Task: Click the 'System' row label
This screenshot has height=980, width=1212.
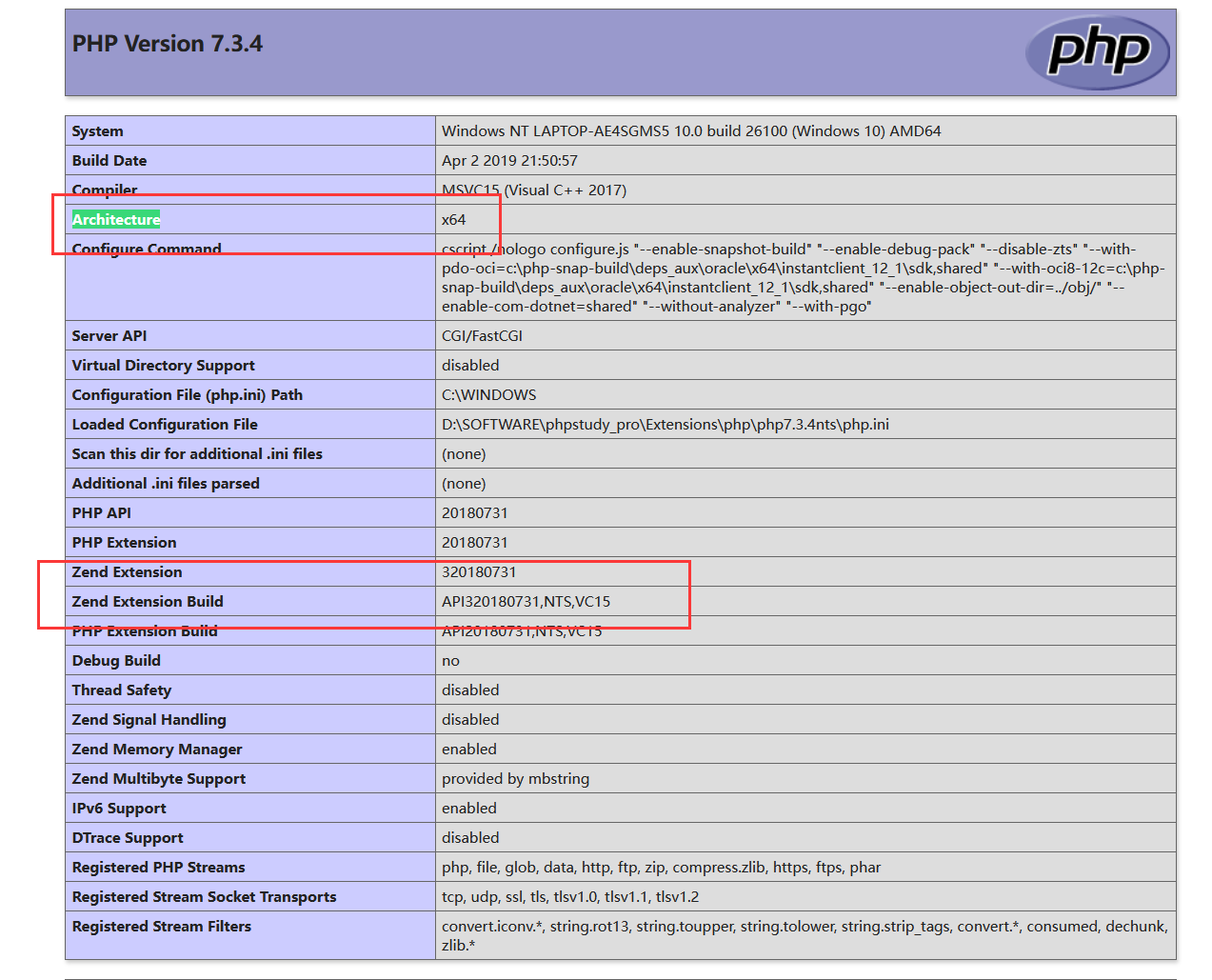Action: point(97,131)
